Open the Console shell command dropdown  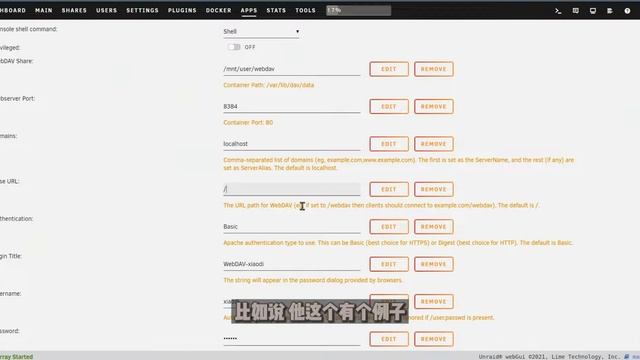click(x=261, y=32)
